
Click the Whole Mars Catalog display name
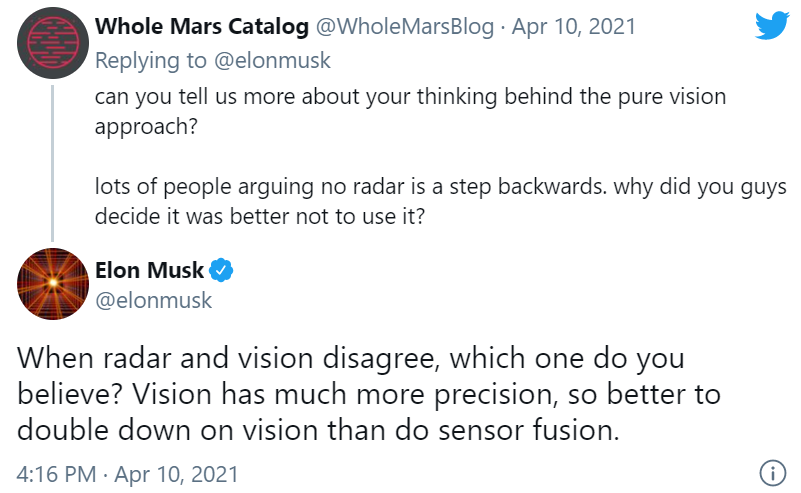[x=202, y=27]
